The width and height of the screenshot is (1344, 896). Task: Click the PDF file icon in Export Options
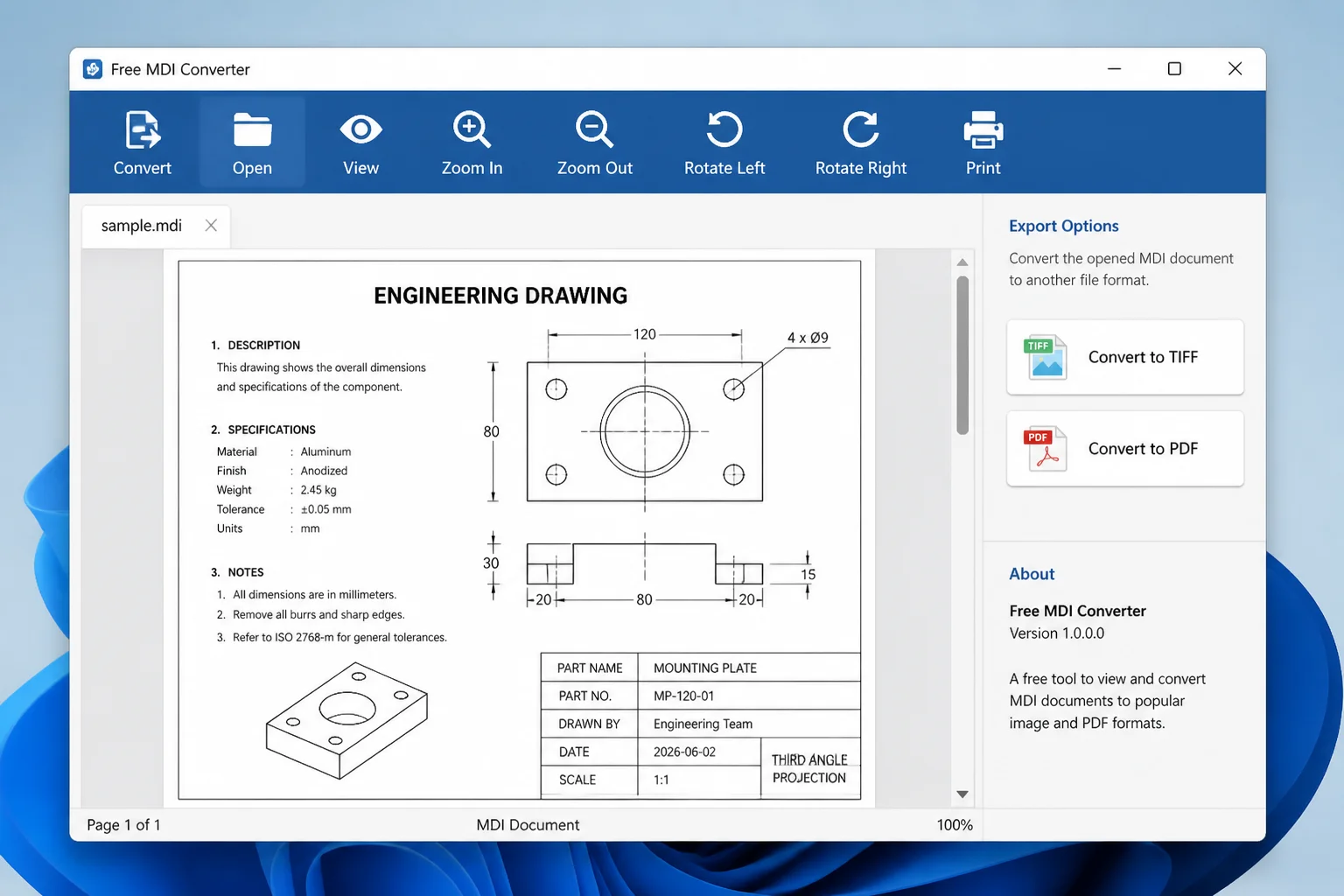point(1046,448)
